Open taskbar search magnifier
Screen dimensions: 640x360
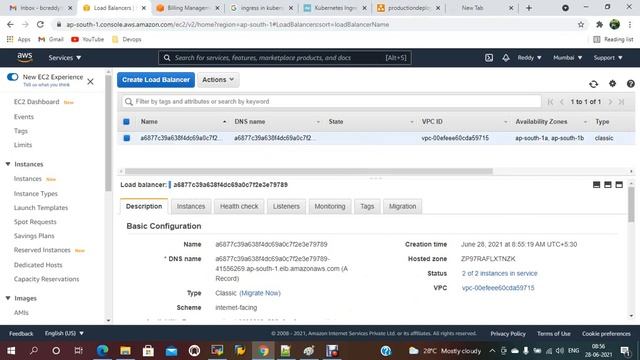tap(34, 350)
